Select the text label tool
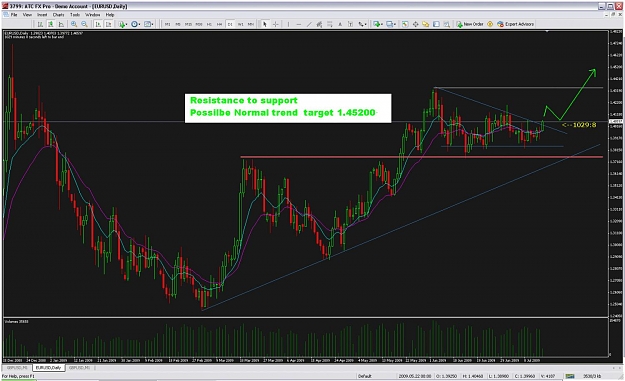The image size is (625, 381). [x=351, y=24]
